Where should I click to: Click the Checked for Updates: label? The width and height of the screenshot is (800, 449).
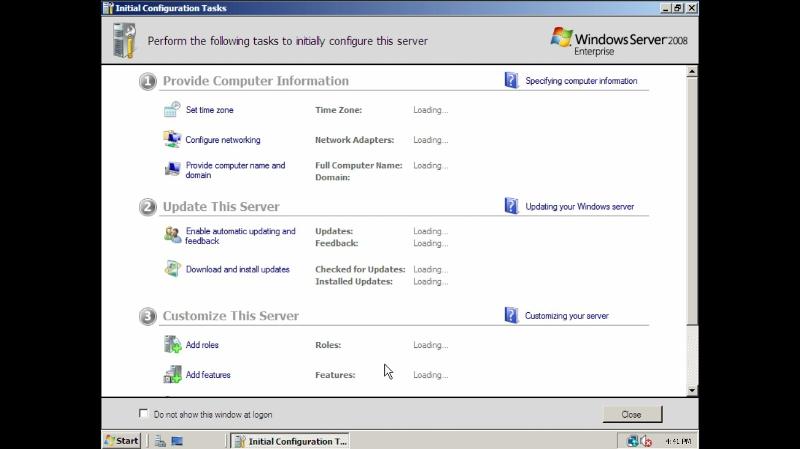(x=360, y=269)
